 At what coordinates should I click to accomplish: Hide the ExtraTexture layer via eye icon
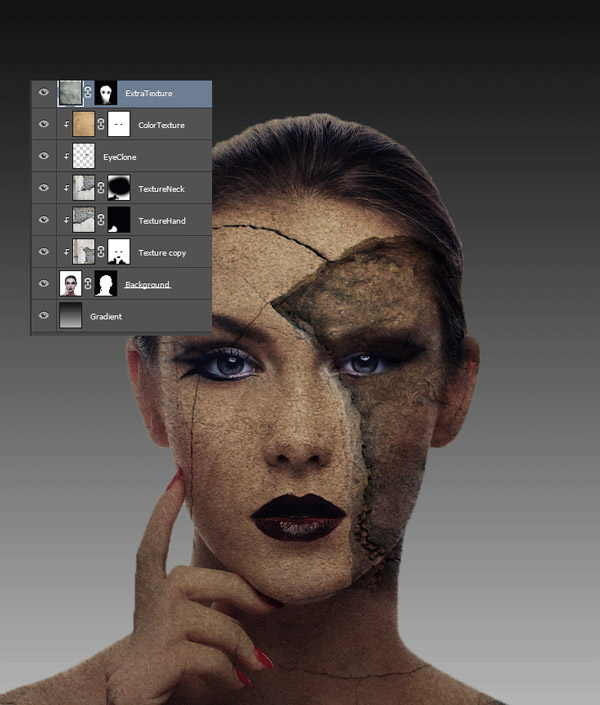[44, 93]
